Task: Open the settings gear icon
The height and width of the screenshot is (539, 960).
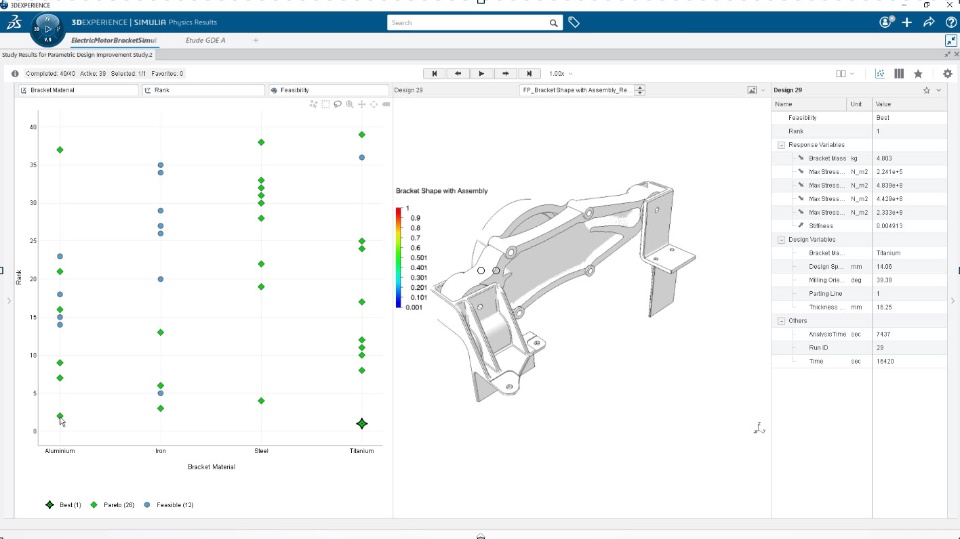Action: (x=947, y=74)
